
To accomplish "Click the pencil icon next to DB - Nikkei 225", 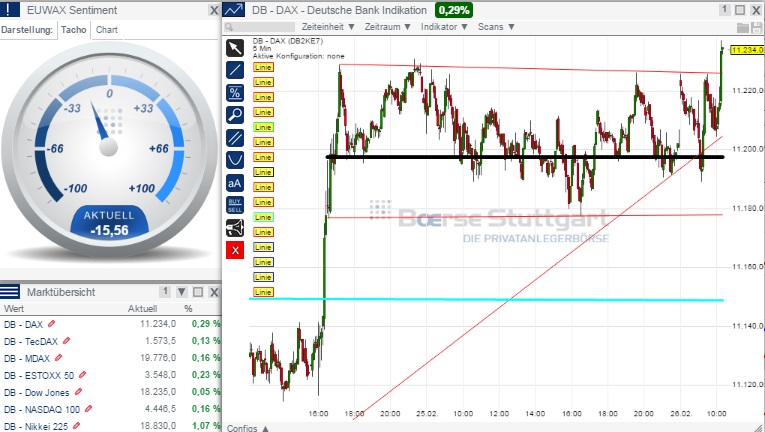I will [x=76, y=426].
